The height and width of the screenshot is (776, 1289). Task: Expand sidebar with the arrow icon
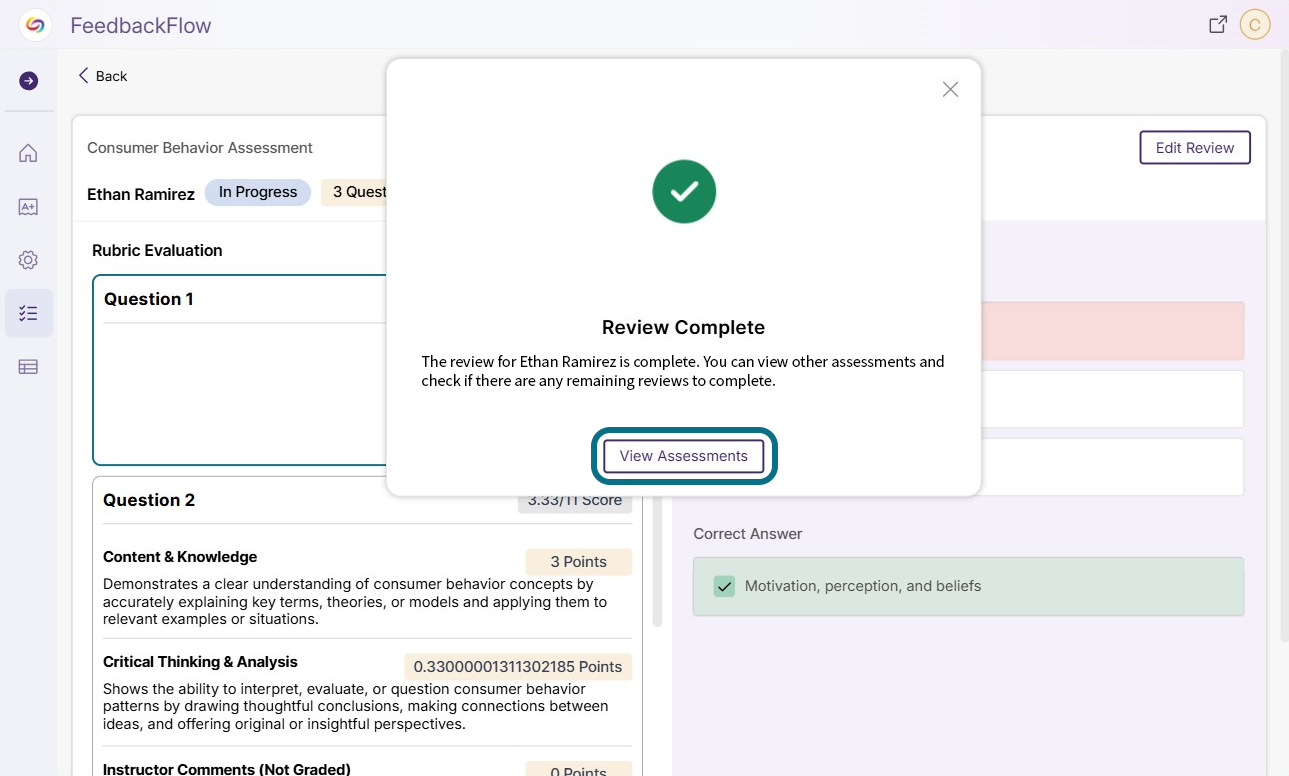pos(29,81)
